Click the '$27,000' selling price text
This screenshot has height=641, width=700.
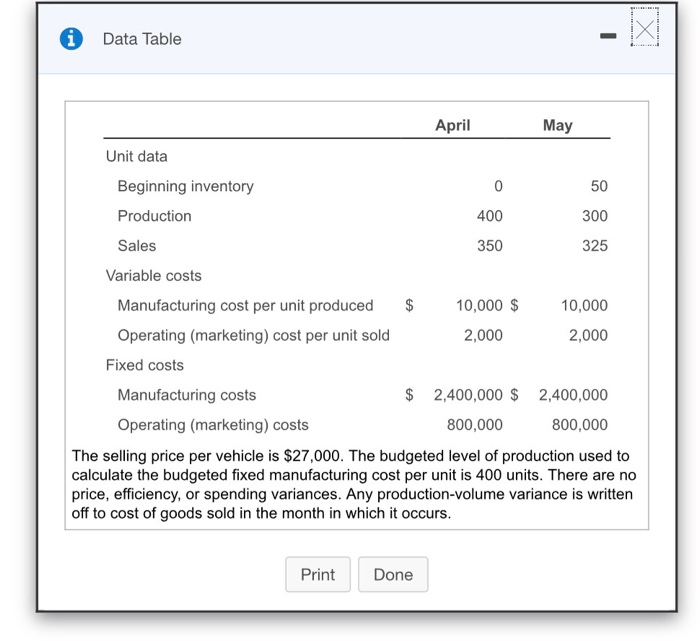[314, 456]
